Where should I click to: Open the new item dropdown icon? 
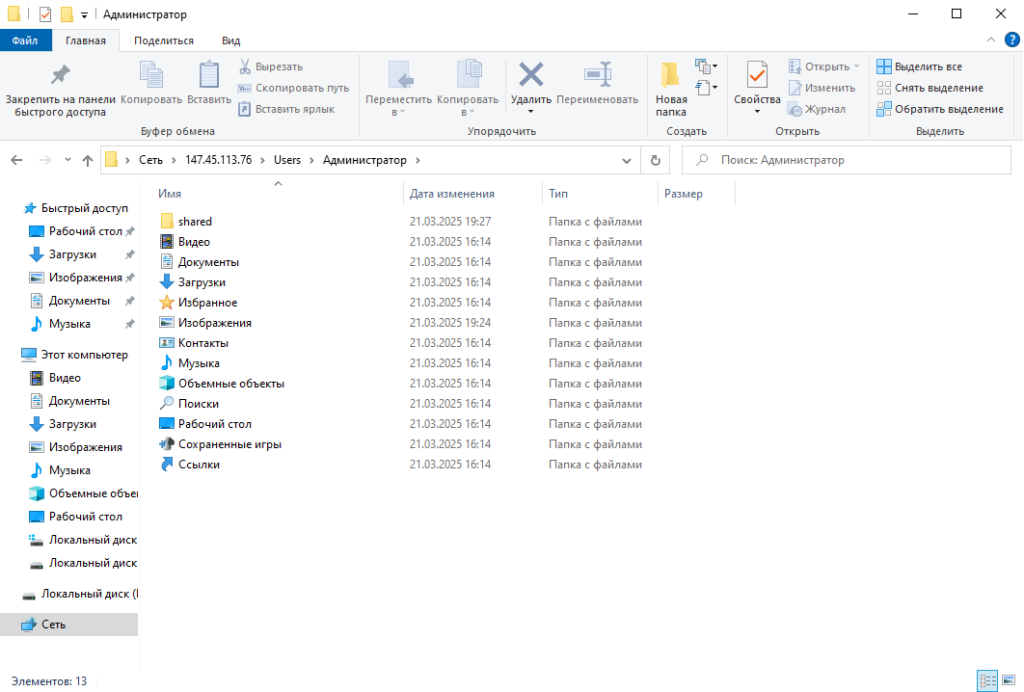(706, 66)
